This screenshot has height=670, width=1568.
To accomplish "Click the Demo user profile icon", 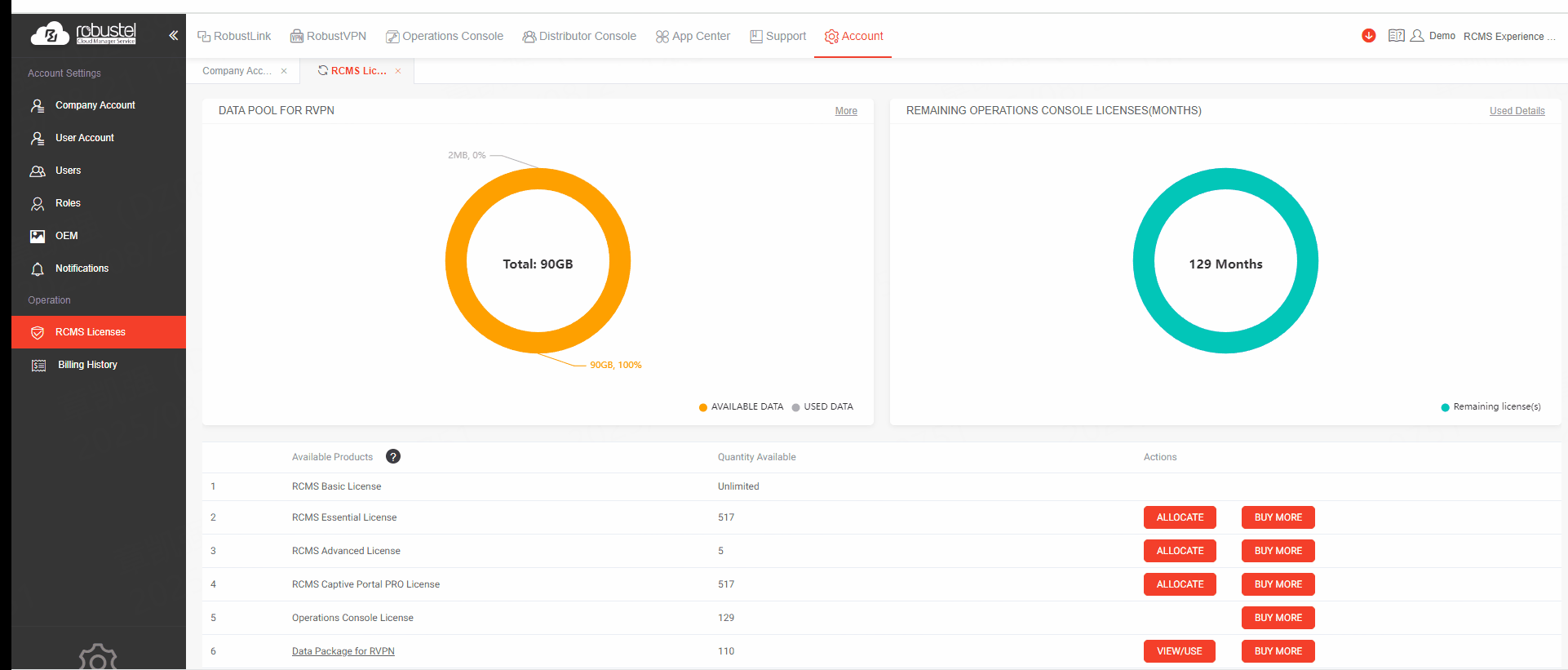I will [1417, 36].
